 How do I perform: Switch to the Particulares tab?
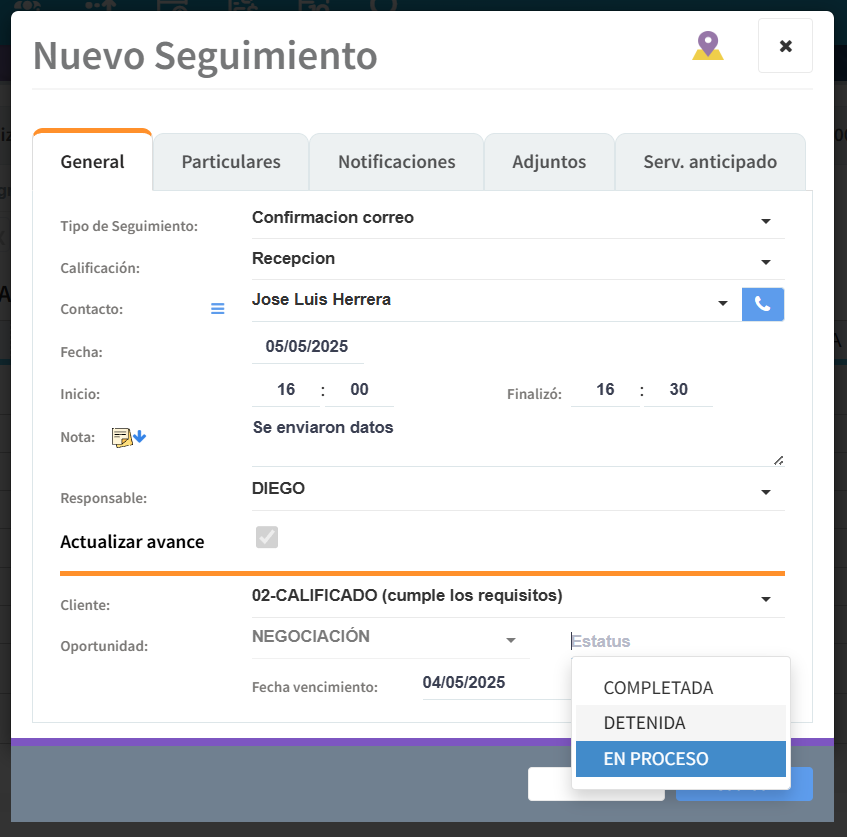[231, 162]
